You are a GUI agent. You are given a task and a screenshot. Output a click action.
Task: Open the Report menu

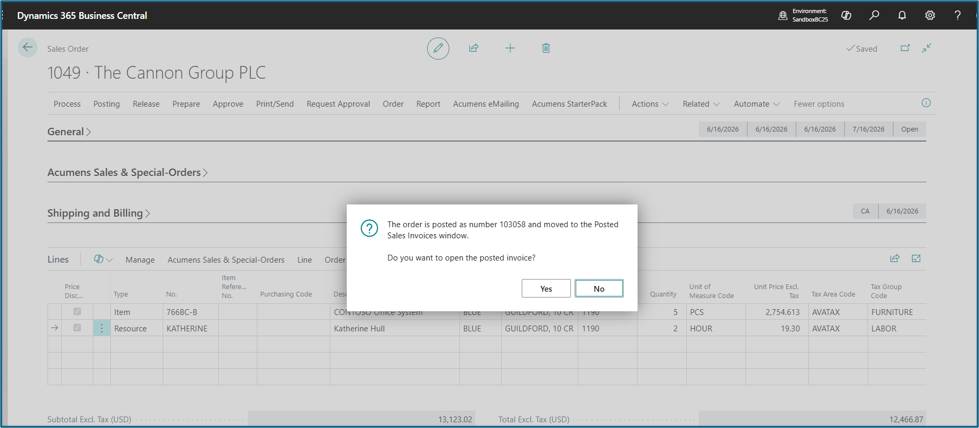[x=428, y=104]
